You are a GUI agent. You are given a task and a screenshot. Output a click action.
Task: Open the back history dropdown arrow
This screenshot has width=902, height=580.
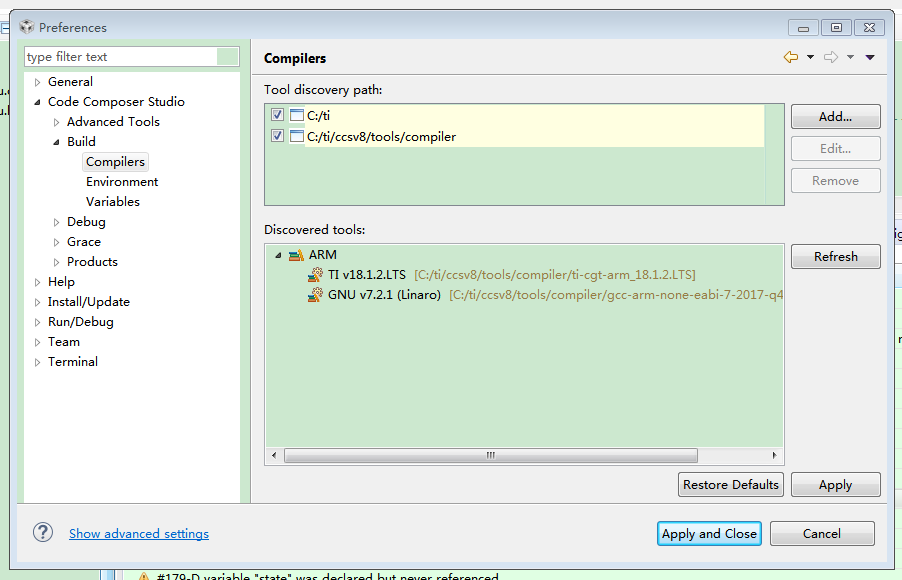[810, 57]
